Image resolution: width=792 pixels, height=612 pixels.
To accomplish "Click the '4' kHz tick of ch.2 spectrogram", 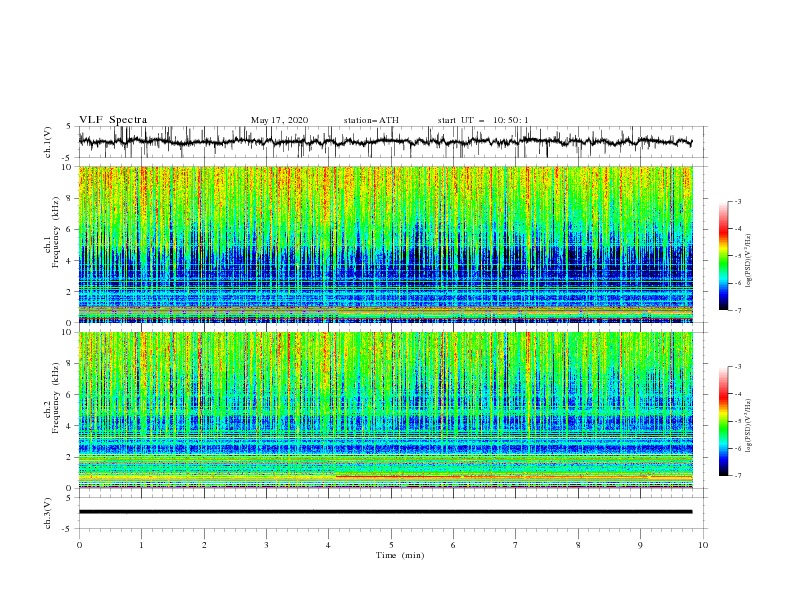I will [x=70, y=426].
